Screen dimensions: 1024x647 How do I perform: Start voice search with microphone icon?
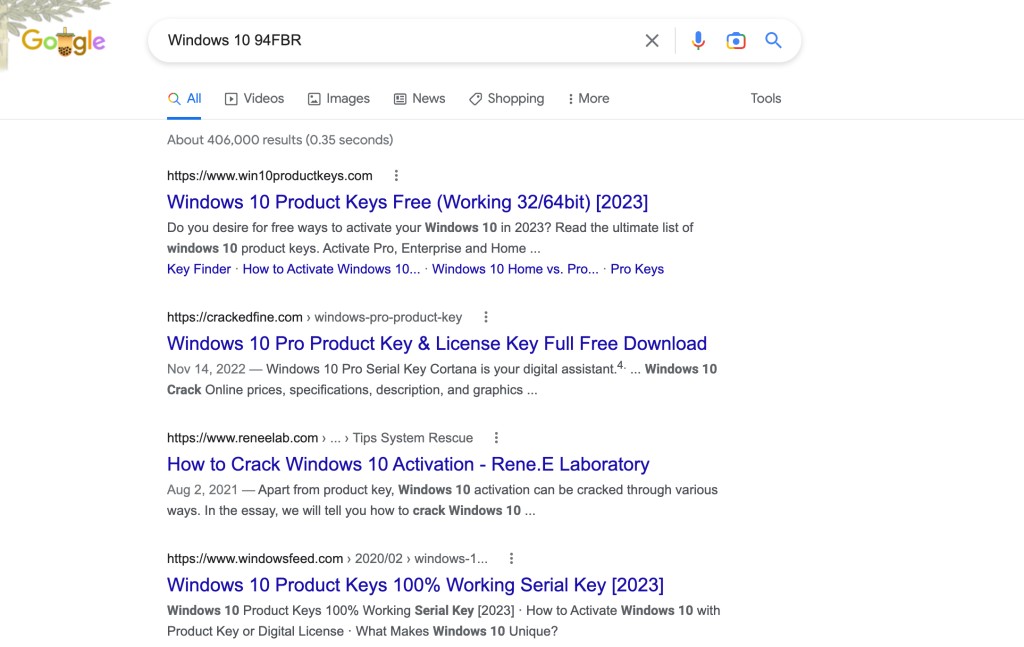tap(698, 40)
